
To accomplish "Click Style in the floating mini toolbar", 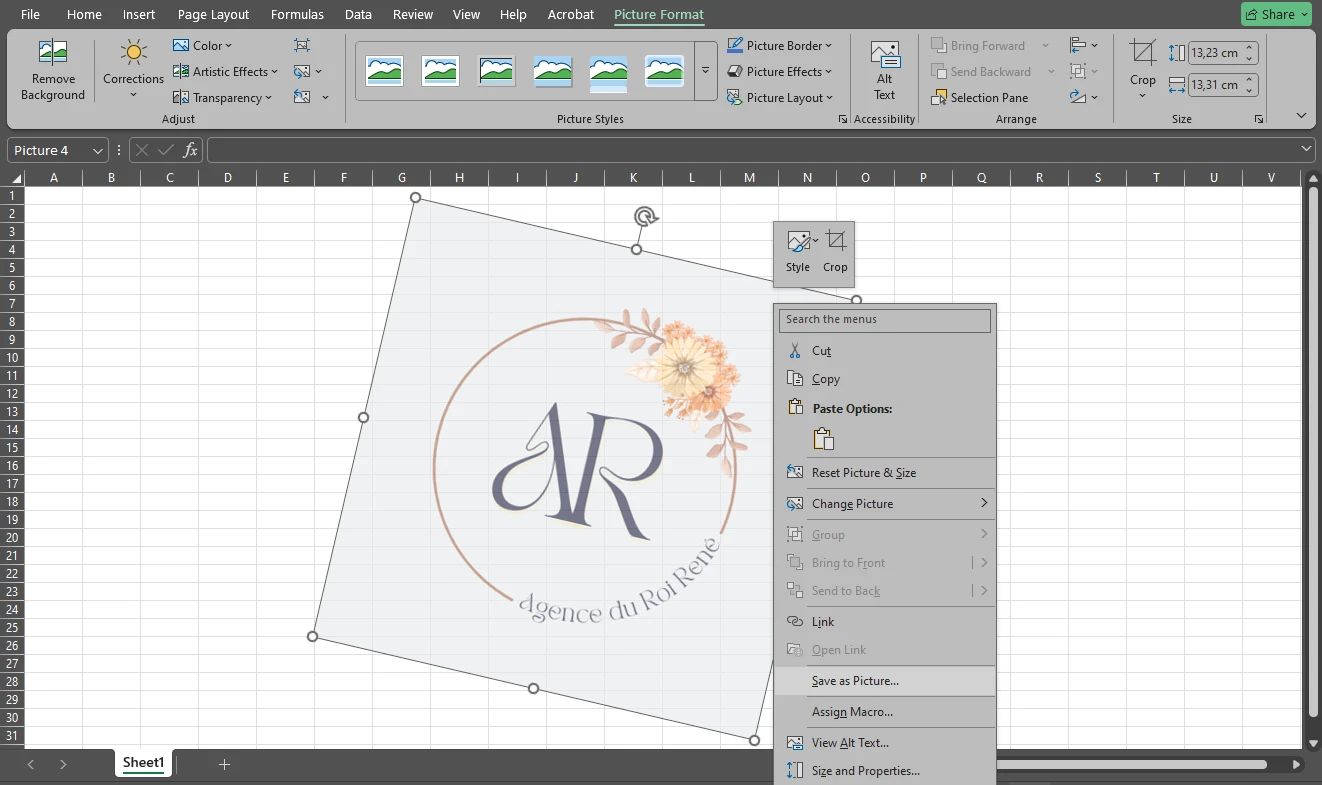I will [798, 252].
